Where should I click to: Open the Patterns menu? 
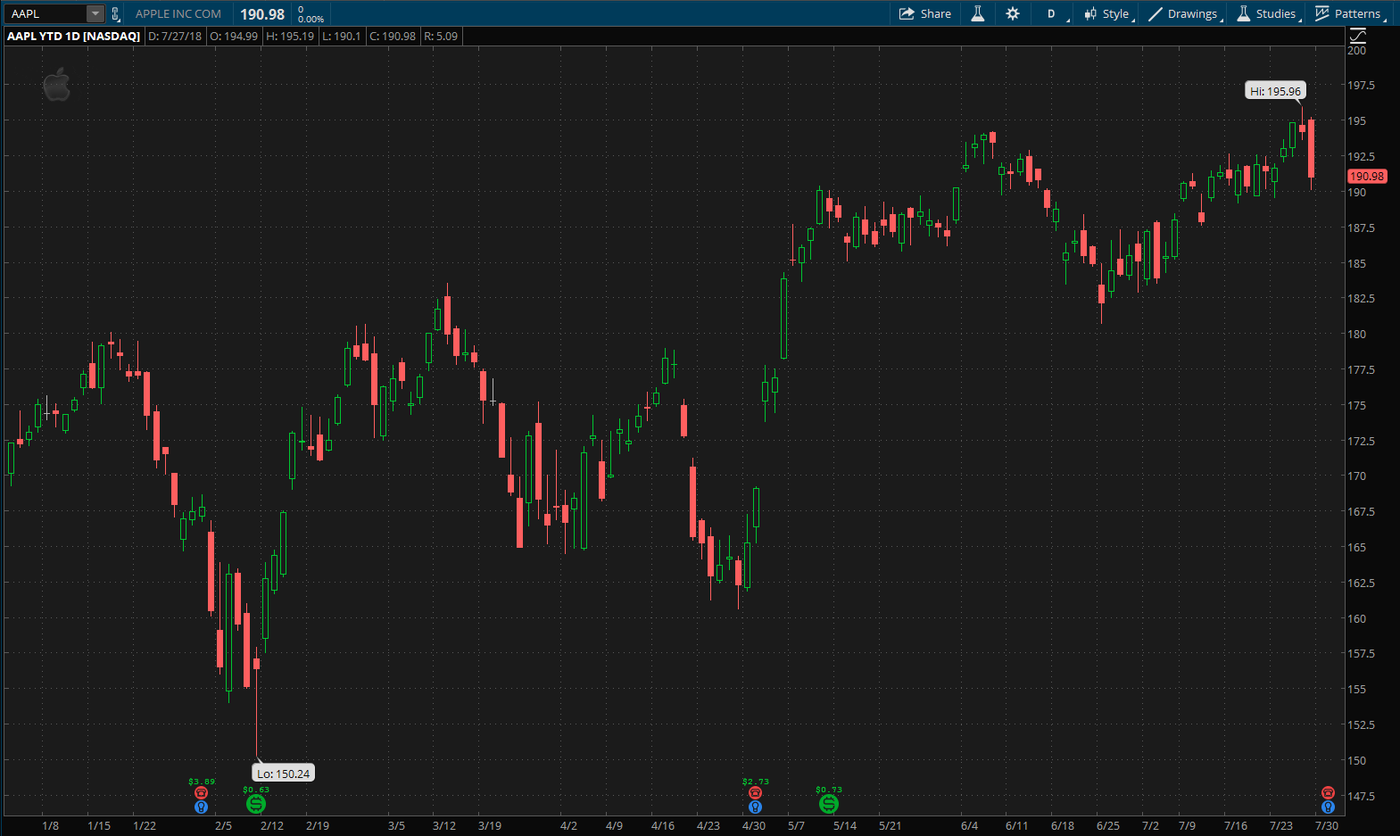click(1350, 14)
